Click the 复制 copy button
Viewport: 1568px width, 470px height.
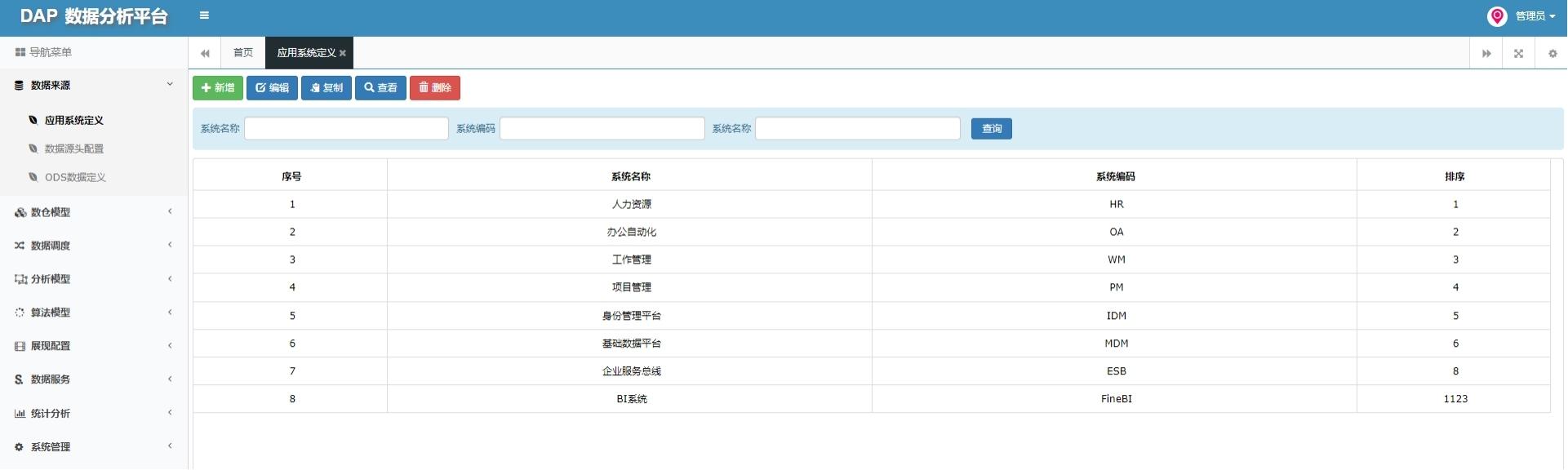(326, 88)
